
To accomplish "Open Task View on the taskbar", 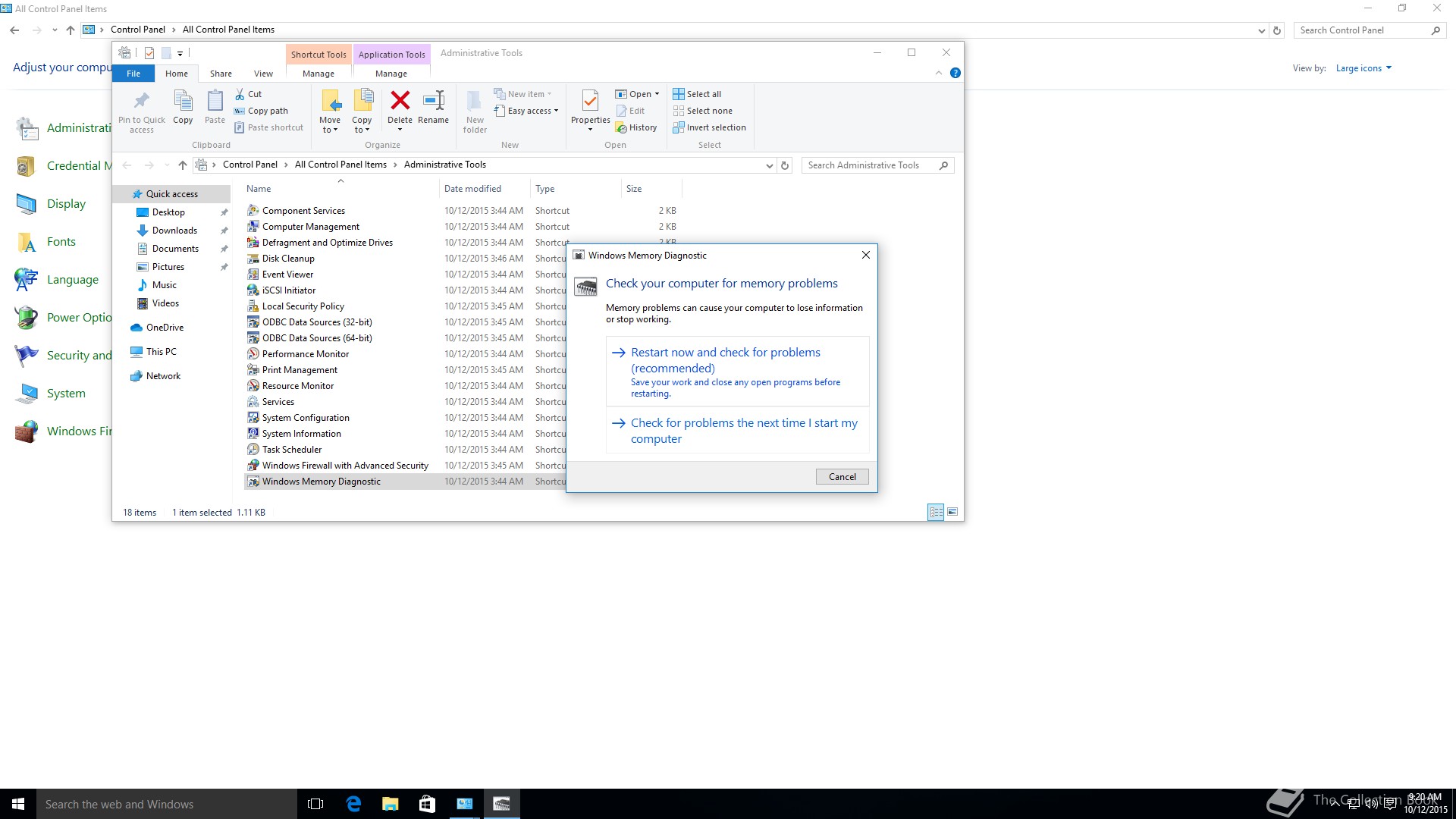I will click(315, 804).
